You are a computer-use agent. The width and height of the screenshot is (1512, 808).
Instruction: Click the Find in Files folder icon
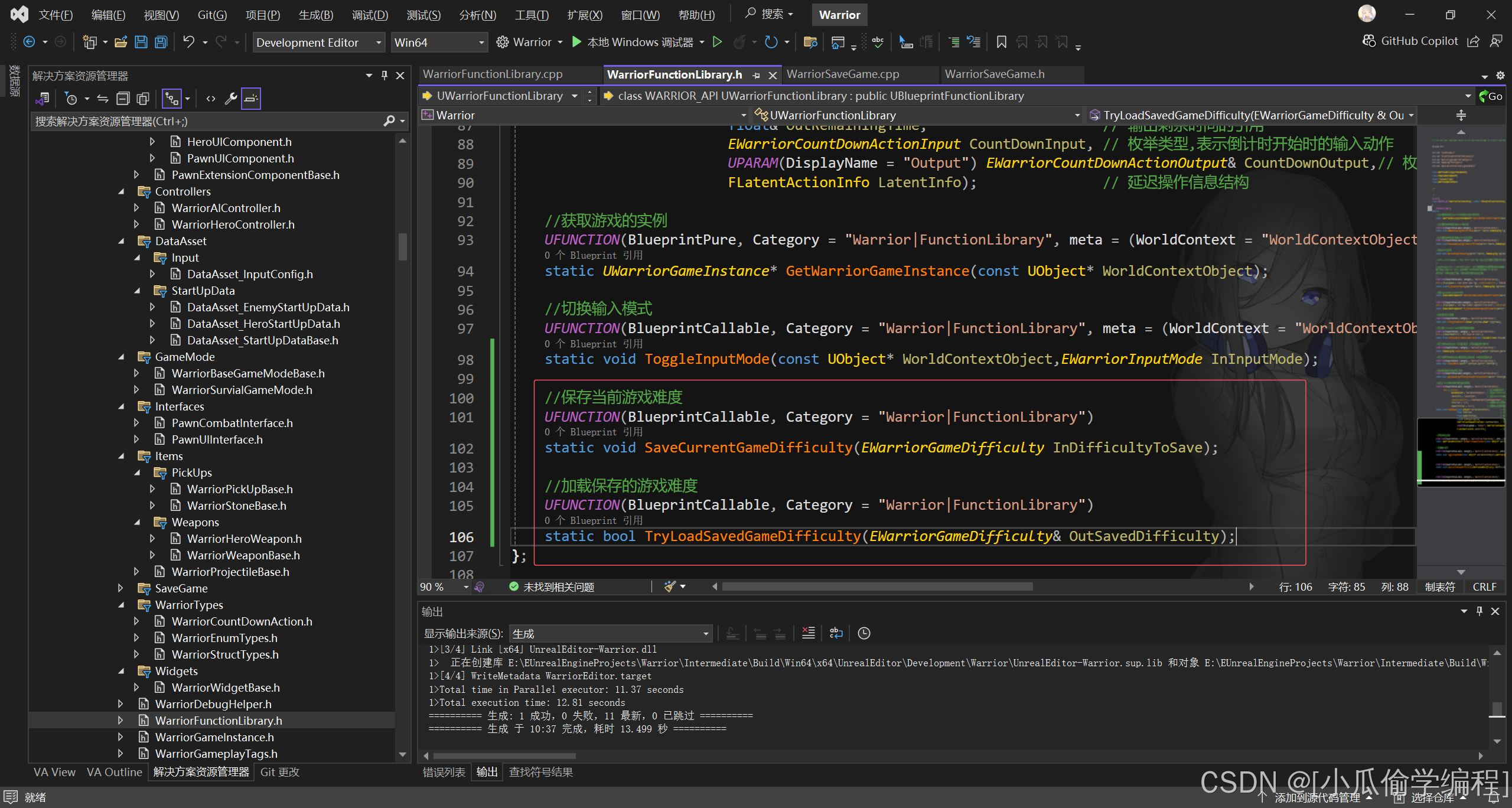810,42
